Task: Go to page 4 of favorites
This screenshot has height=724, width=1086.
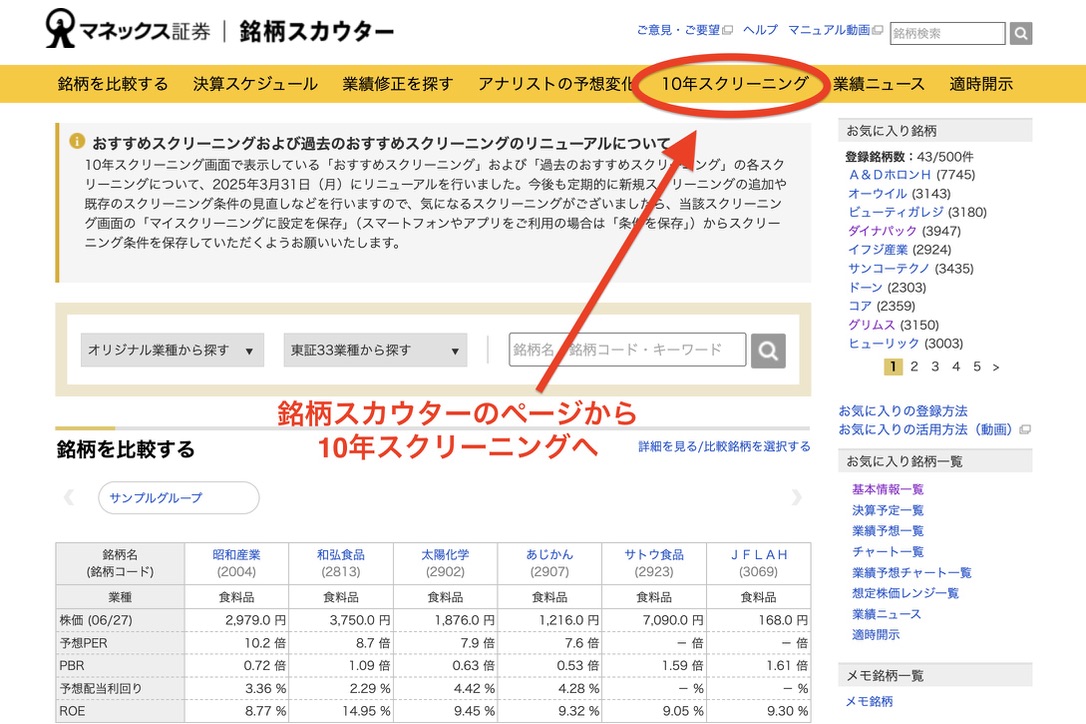Action: click(956, 367)
